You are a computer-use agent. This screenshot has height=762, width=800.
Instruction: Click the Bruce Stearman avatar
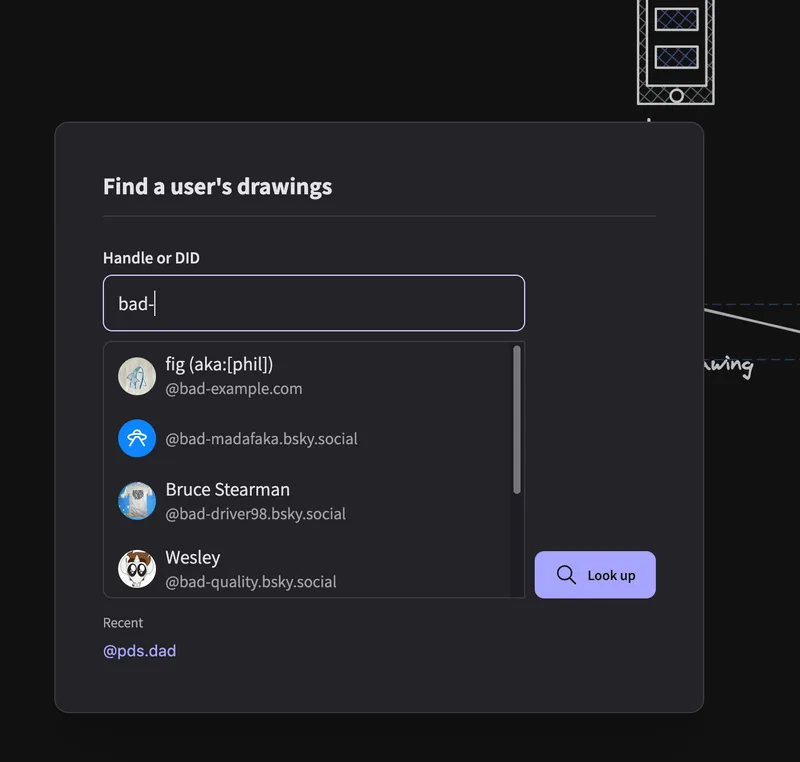[x=137, y=501]
